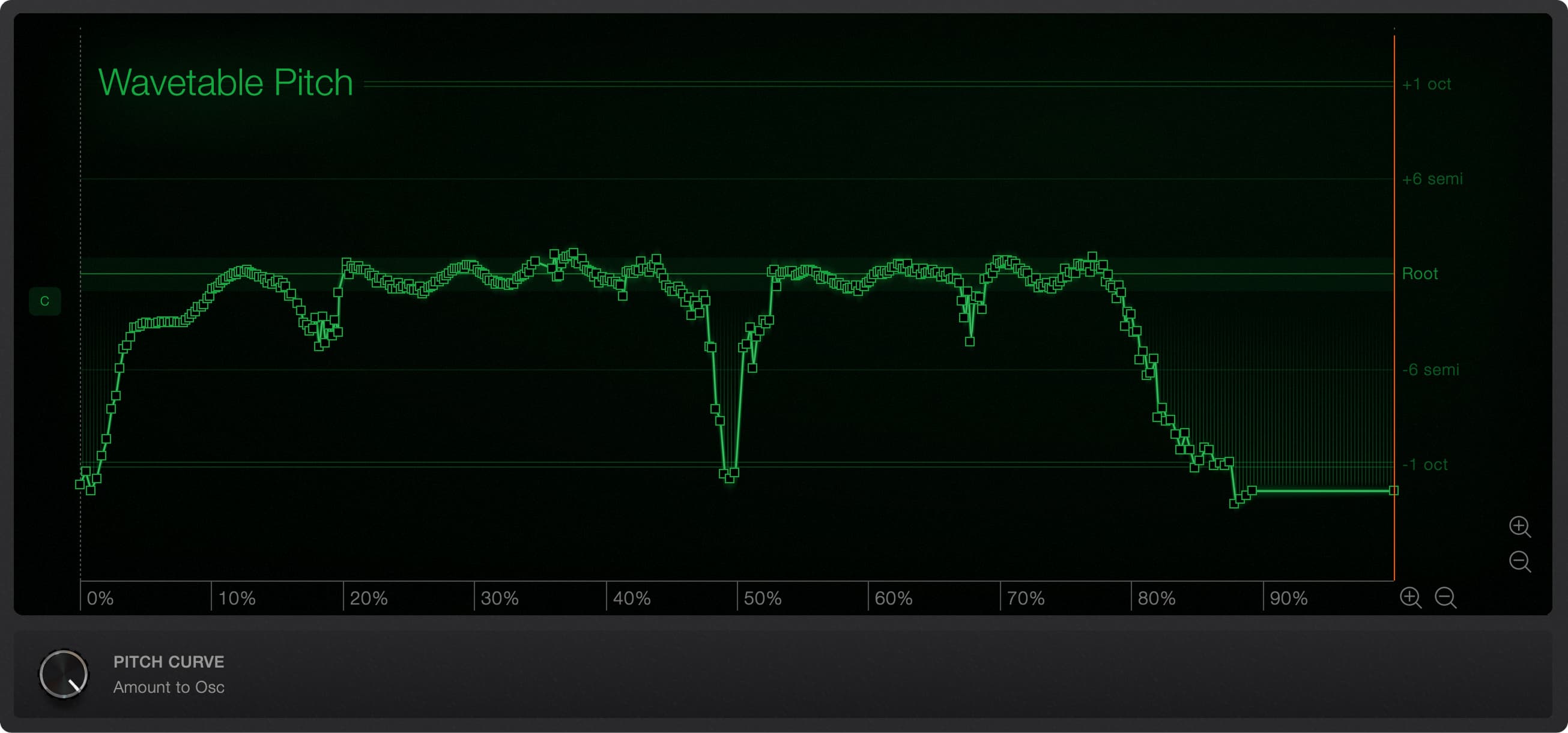The width and height of the screenshot is (1568, 733).
Task: Click the Pitch Curve amount knob
Action: click(x=64, y=674)
